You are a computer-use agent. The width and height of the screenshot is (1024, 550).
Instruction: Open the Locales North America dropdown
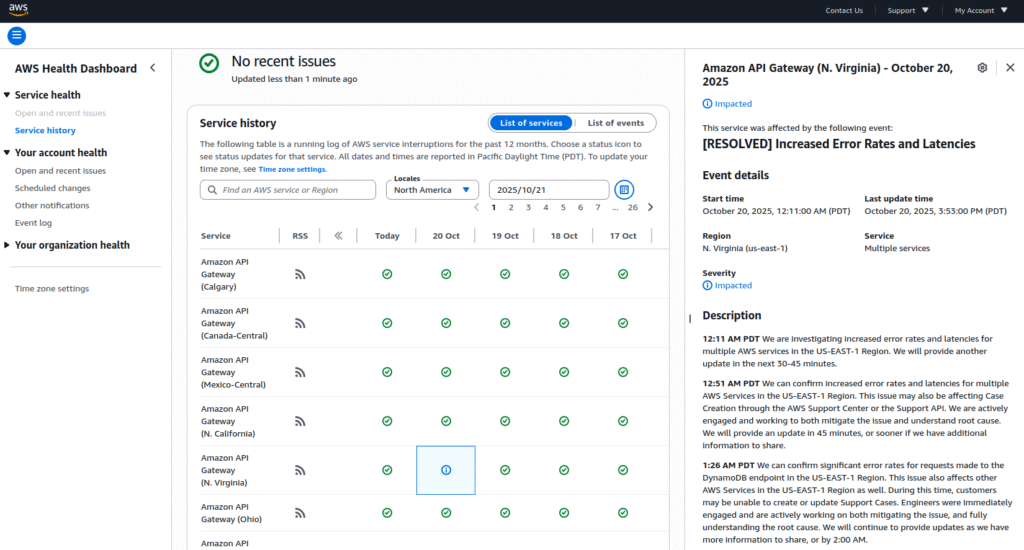pyautogui.click(x=432, y=190)
